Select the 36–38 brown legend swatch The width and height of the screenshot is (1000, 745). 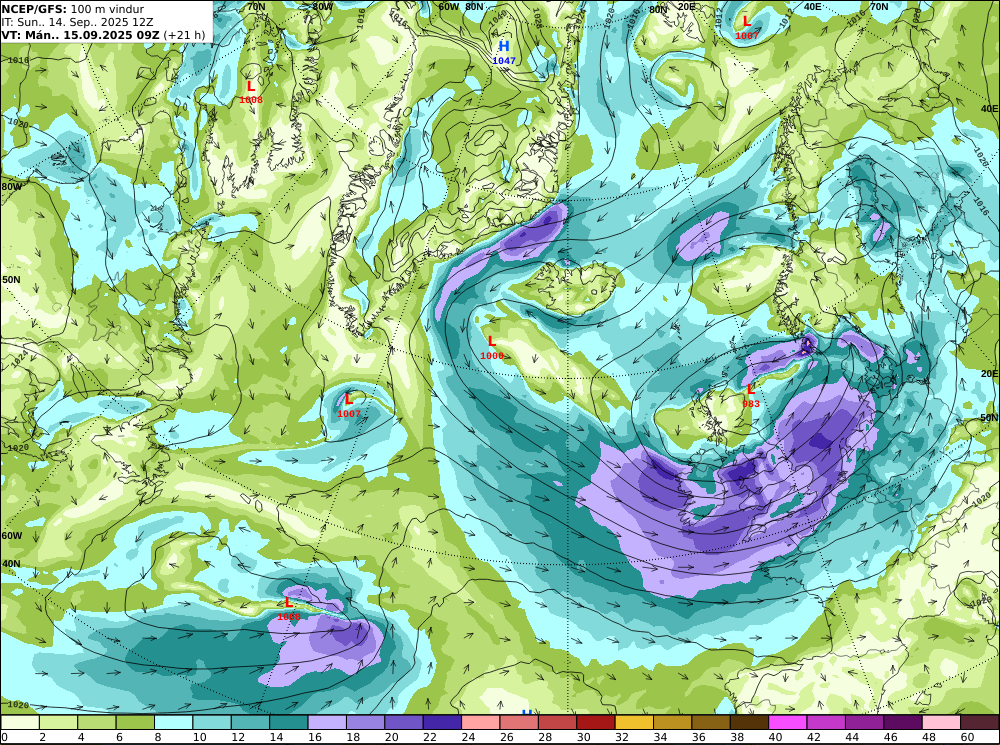click(x=711, y=722)
